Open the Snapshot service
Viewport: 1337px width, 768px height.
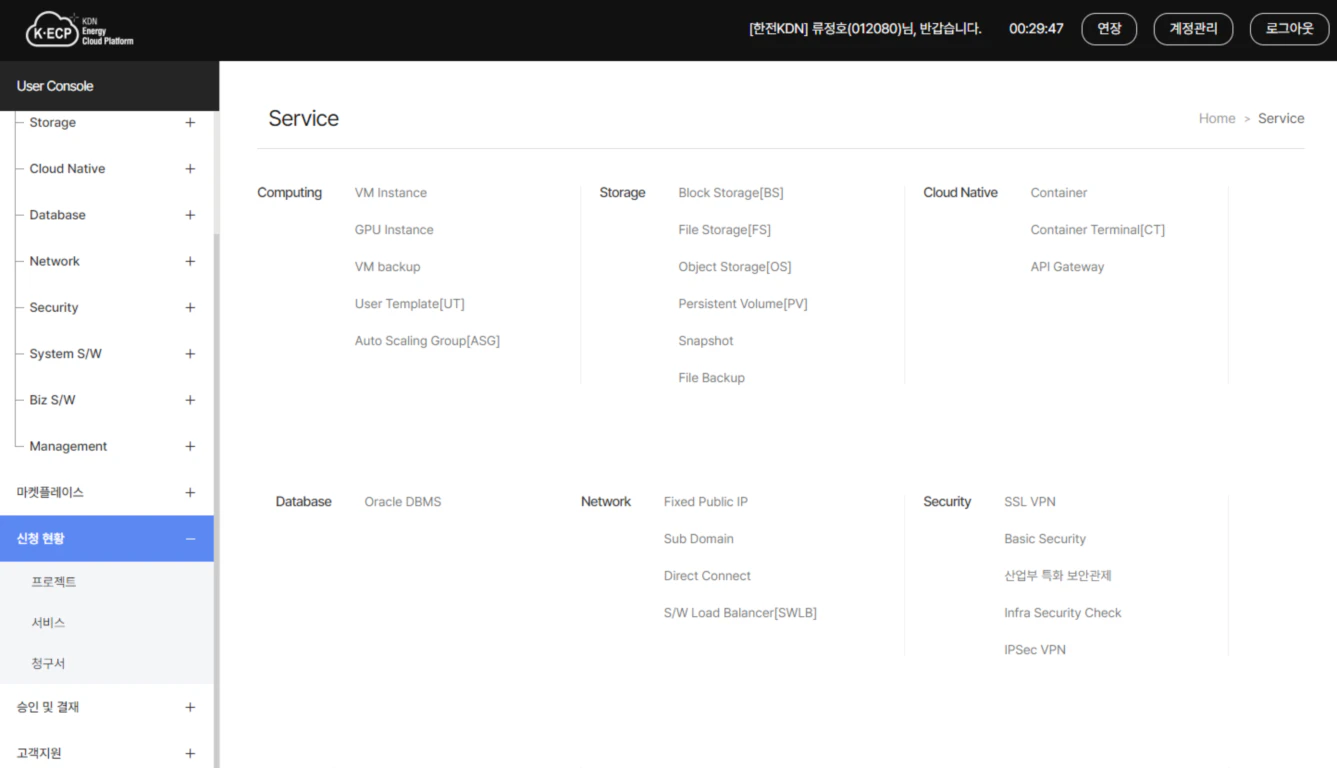[706, 341]
